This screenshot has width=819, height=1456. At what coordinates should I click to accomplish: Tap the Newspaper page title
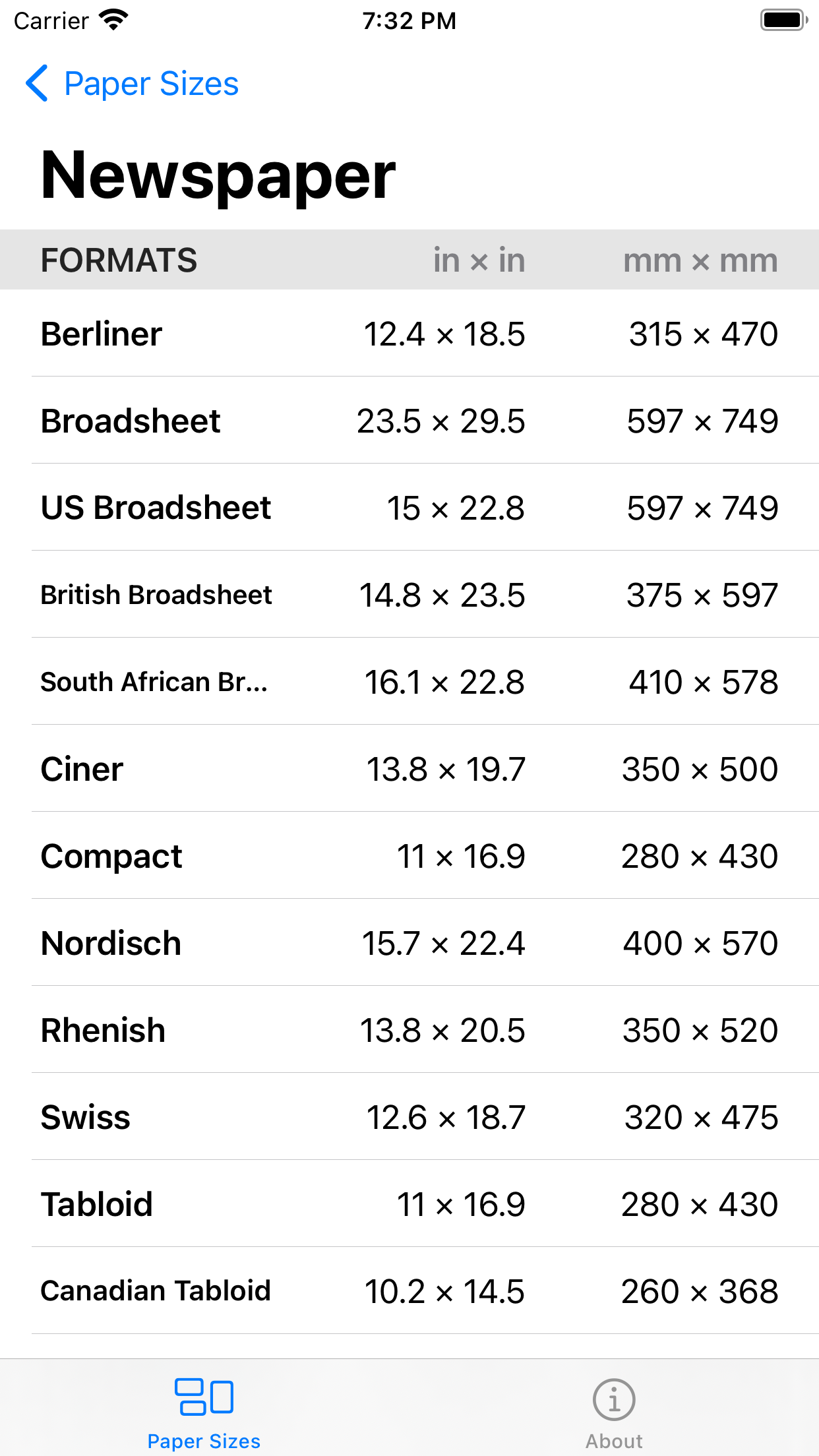pos(218,176)
